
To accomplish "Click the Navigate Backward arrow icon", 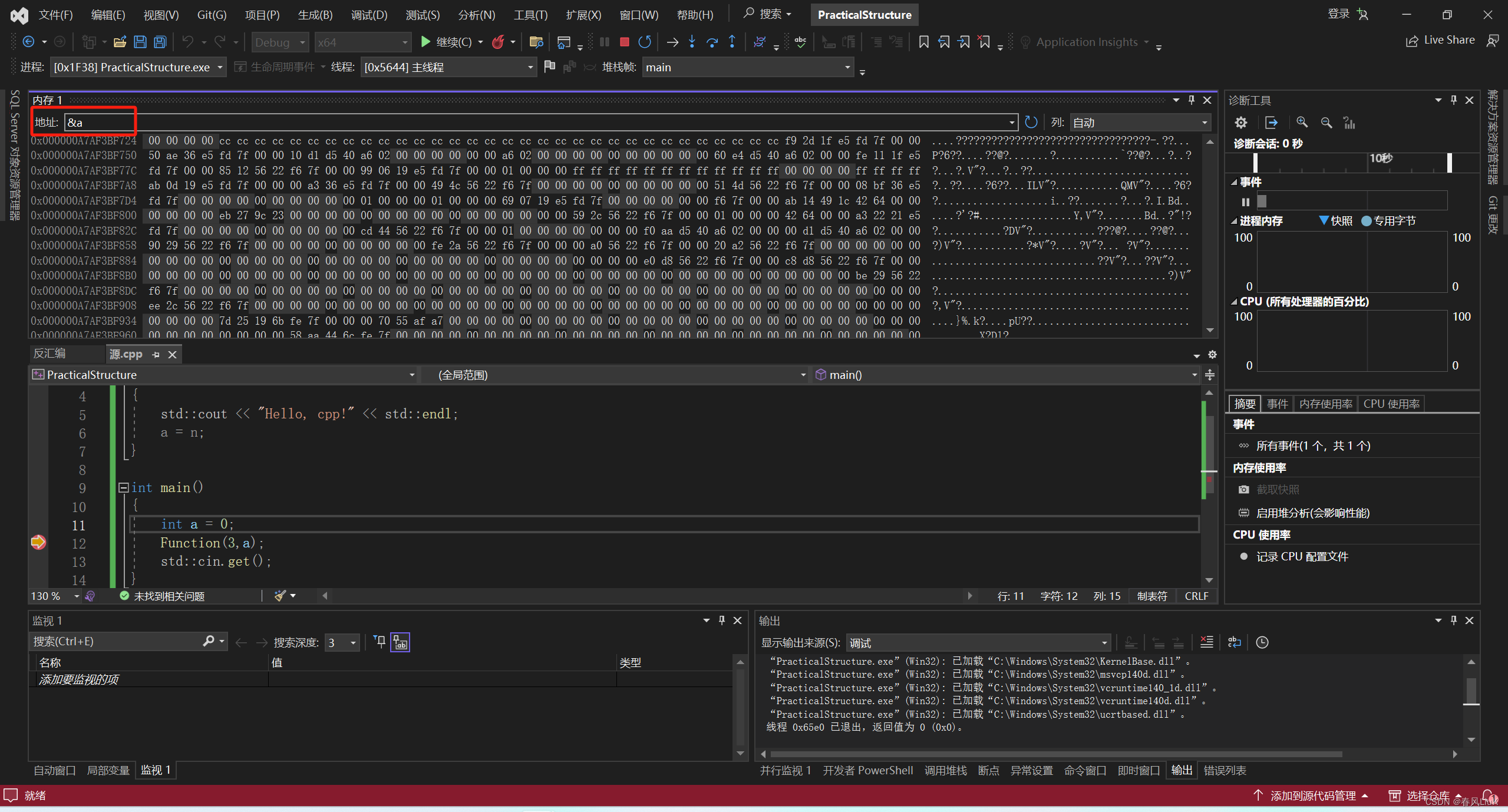I will [x=28, y=42].
